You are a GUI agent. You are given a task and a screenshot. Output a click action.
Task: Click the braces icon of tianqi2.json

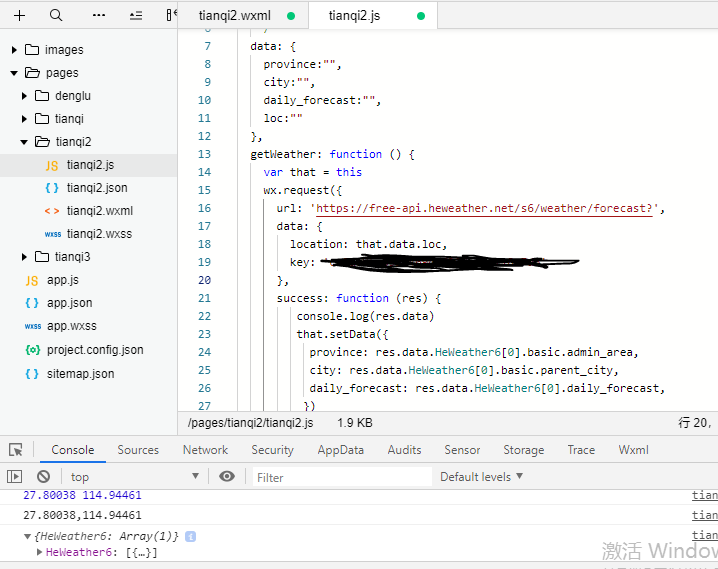52,188
